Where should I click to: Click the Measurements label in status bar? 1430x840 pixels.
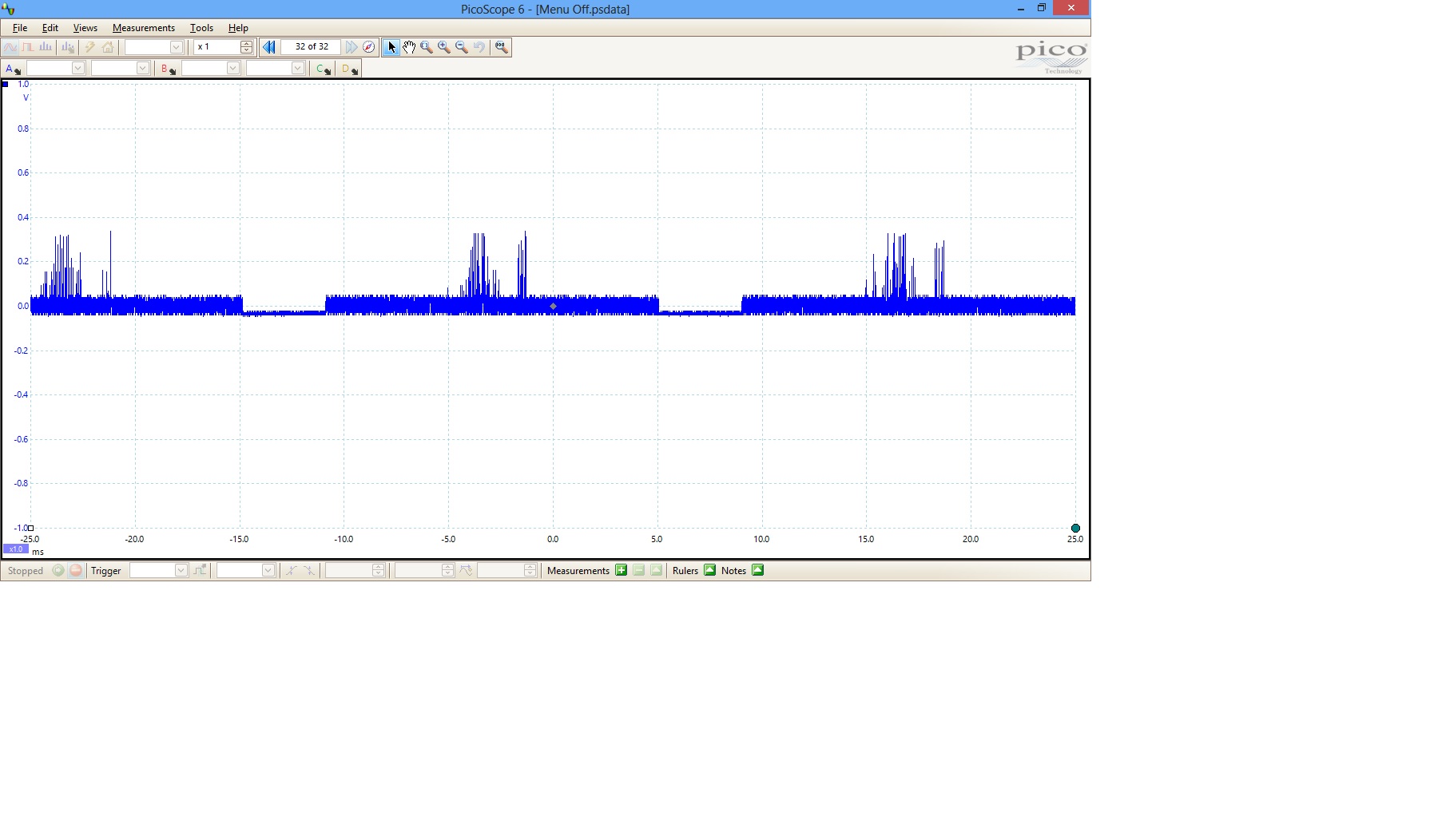coord(578,571)
